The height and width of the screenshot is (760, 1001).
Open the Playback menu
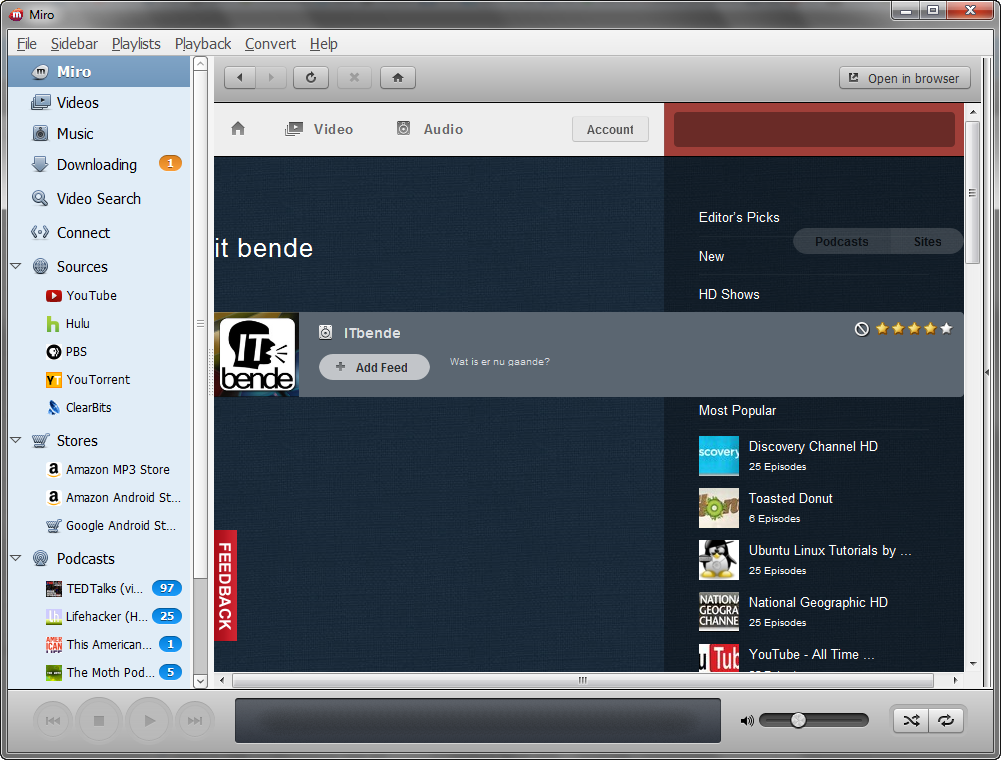[203, 43]
